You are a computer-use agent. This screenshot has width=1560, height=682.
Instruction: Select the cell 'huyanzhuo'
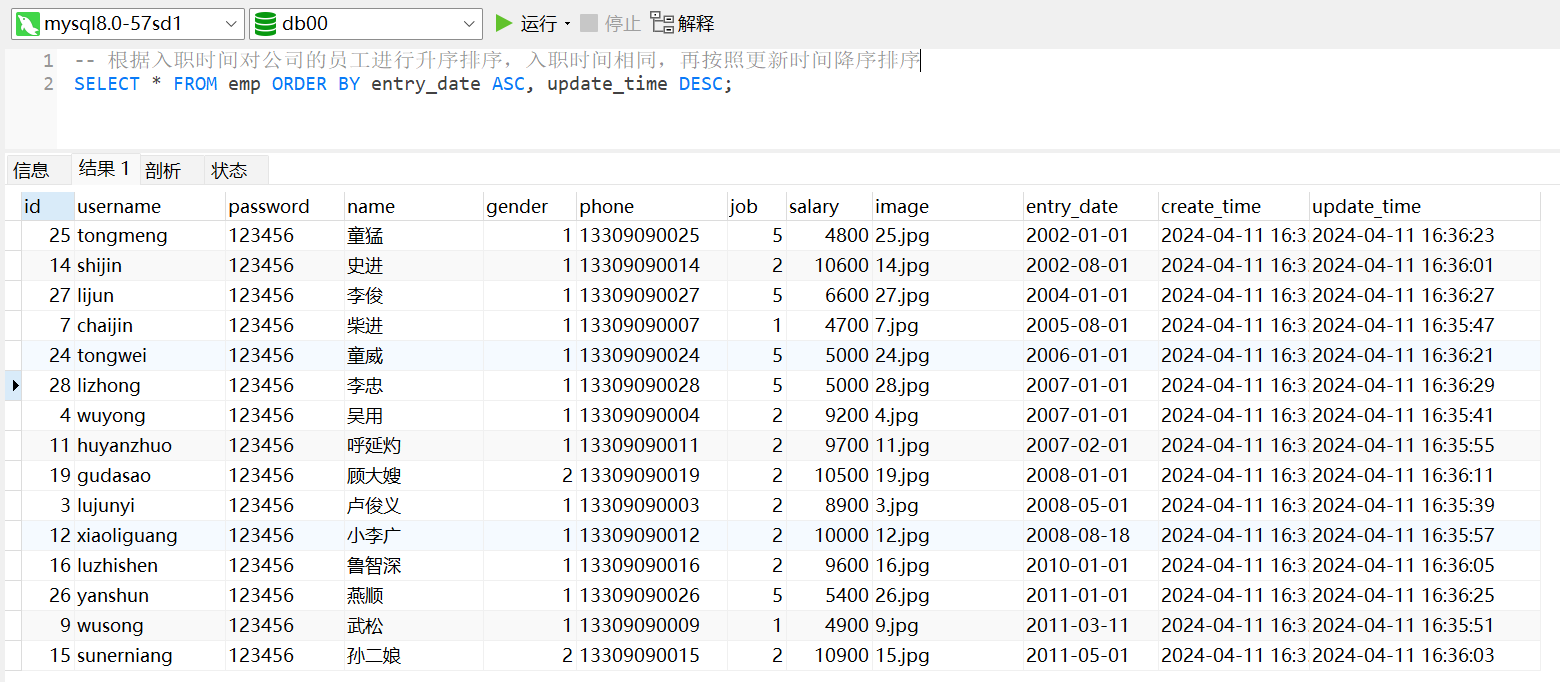(150, 446)
